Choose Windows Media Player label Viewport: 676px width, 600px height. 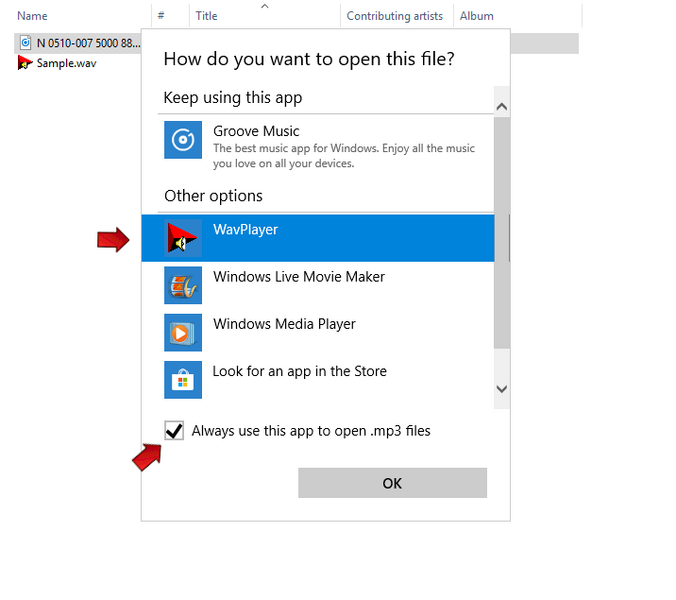284,324
